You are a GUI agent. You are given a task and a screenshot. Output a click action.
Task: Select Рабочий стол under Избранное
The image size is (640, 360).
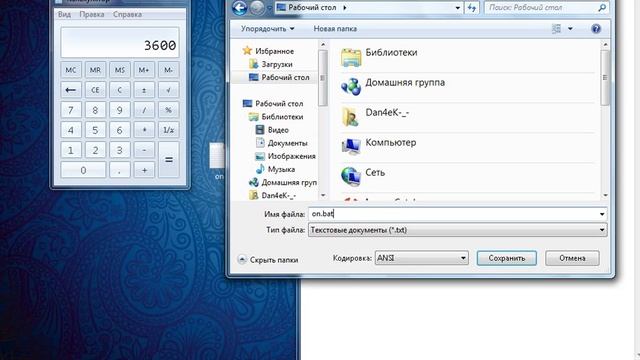(279, 77)
